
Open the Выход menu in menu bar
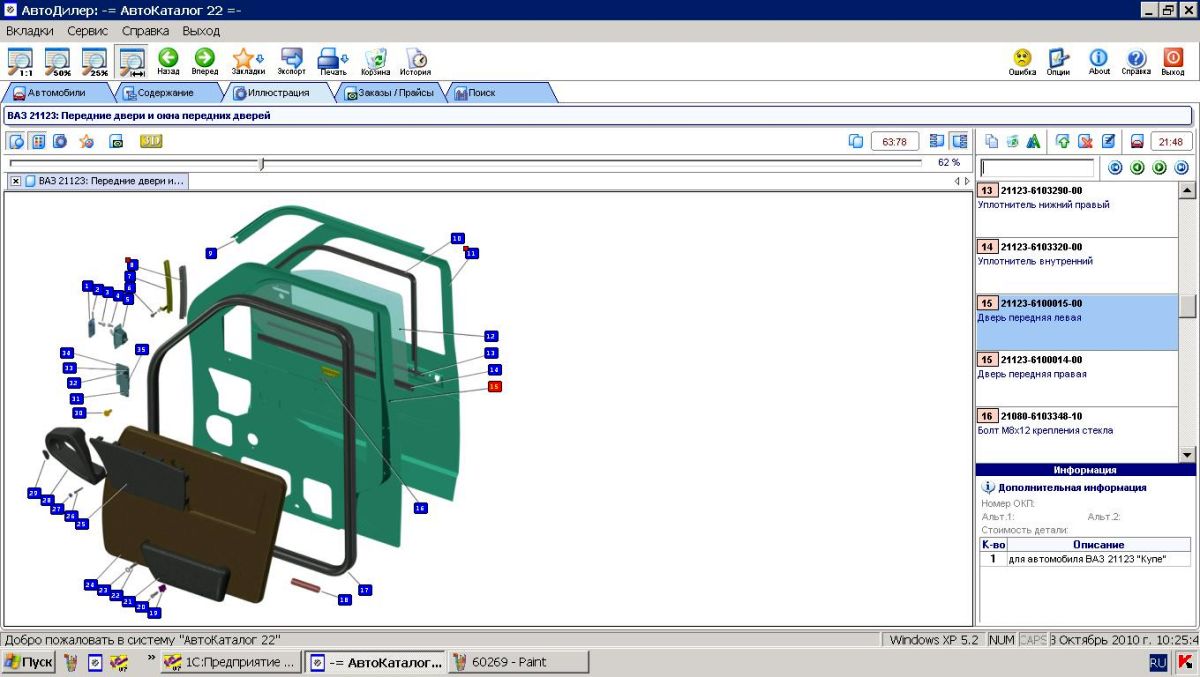point(201,31)
